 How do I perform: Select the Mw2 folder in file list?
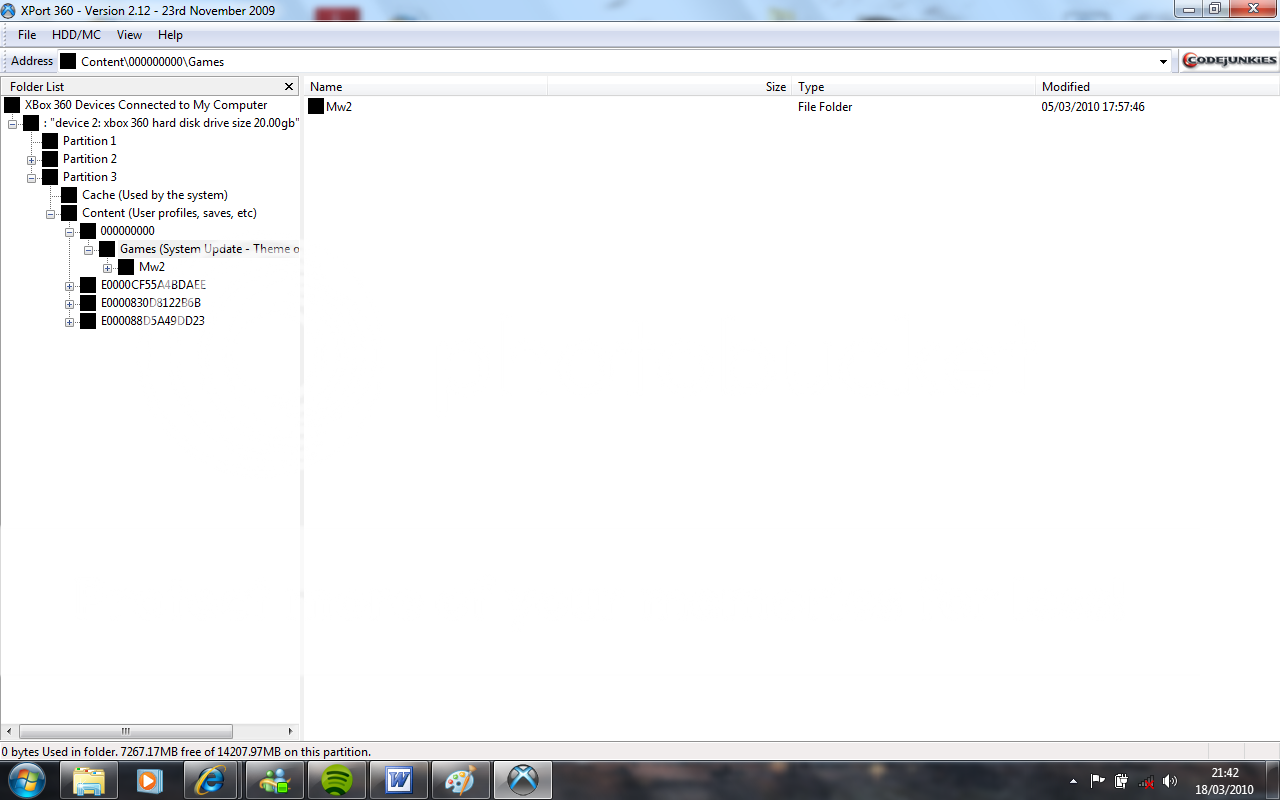[339, 107]
